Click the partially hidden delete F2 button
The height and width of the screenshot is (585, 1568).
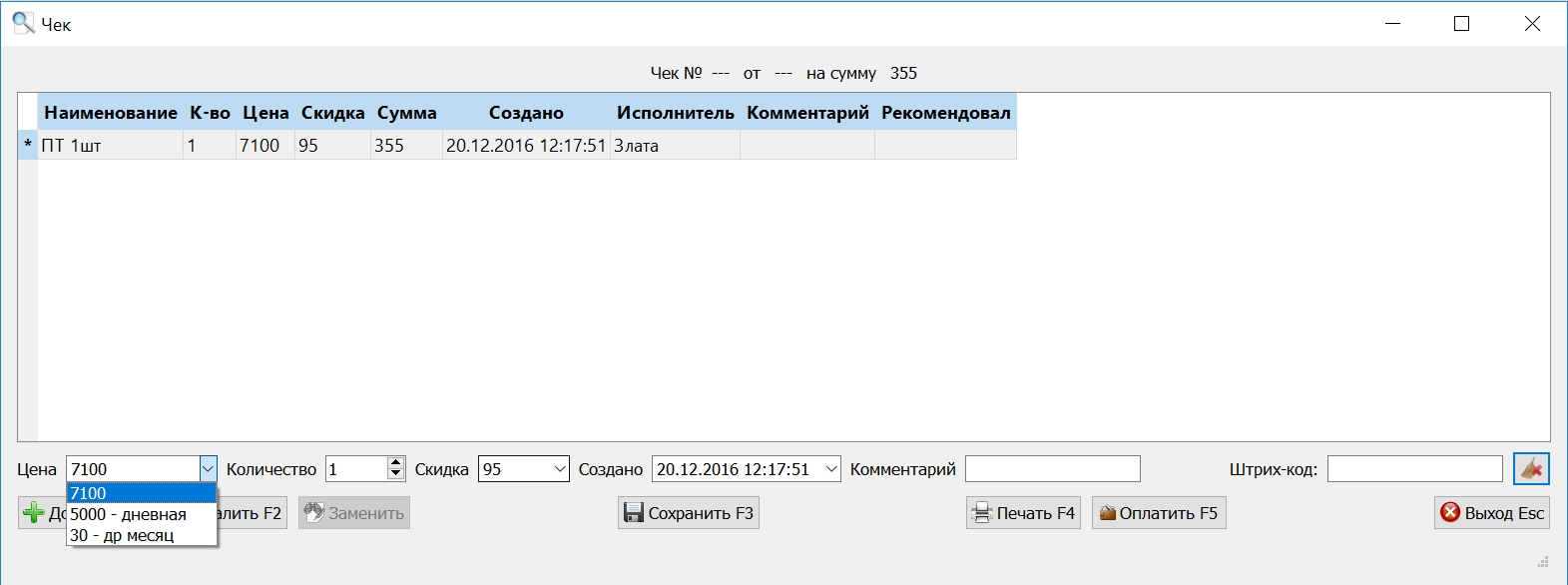pos(253,513)
